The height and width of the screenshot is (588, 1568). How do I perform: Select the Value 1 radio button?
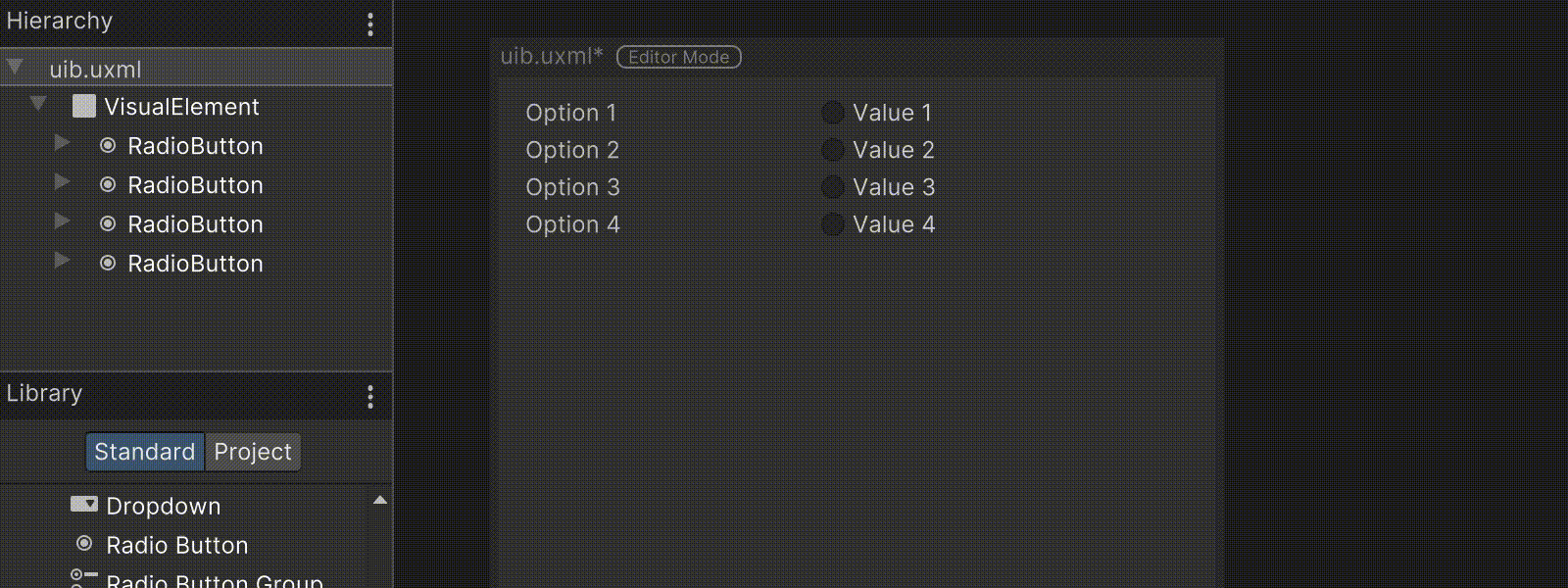pyautogui.click(x=832, y=113)
